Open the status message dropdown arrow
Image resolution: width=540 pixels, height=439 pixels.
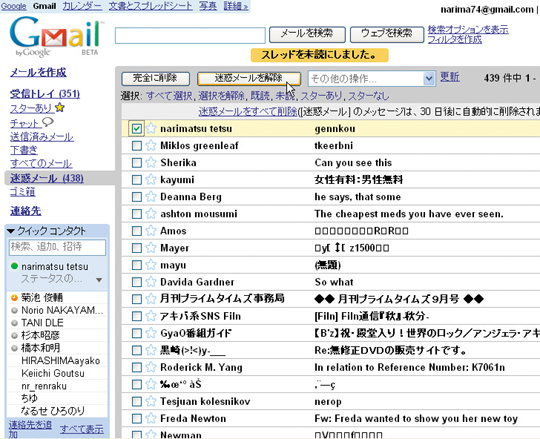(x=99, y=280)
